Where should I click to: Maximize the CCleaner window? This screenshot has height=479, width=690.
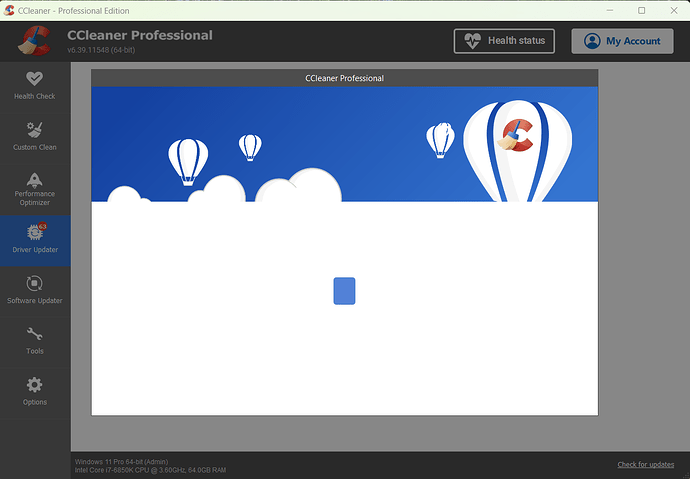(x=642, y=11)
